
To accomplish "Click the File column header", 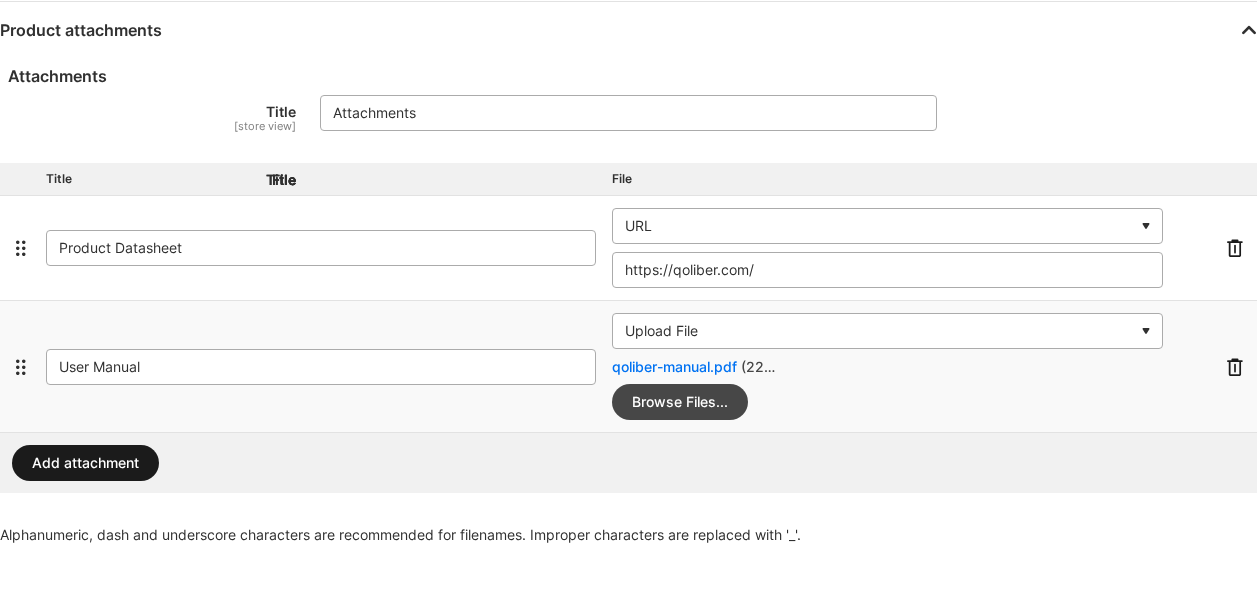I will pos(622,179).
